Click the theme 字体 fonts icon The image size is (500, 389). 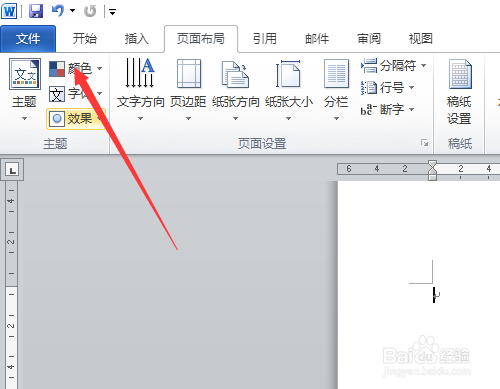(x=57, y=94)
